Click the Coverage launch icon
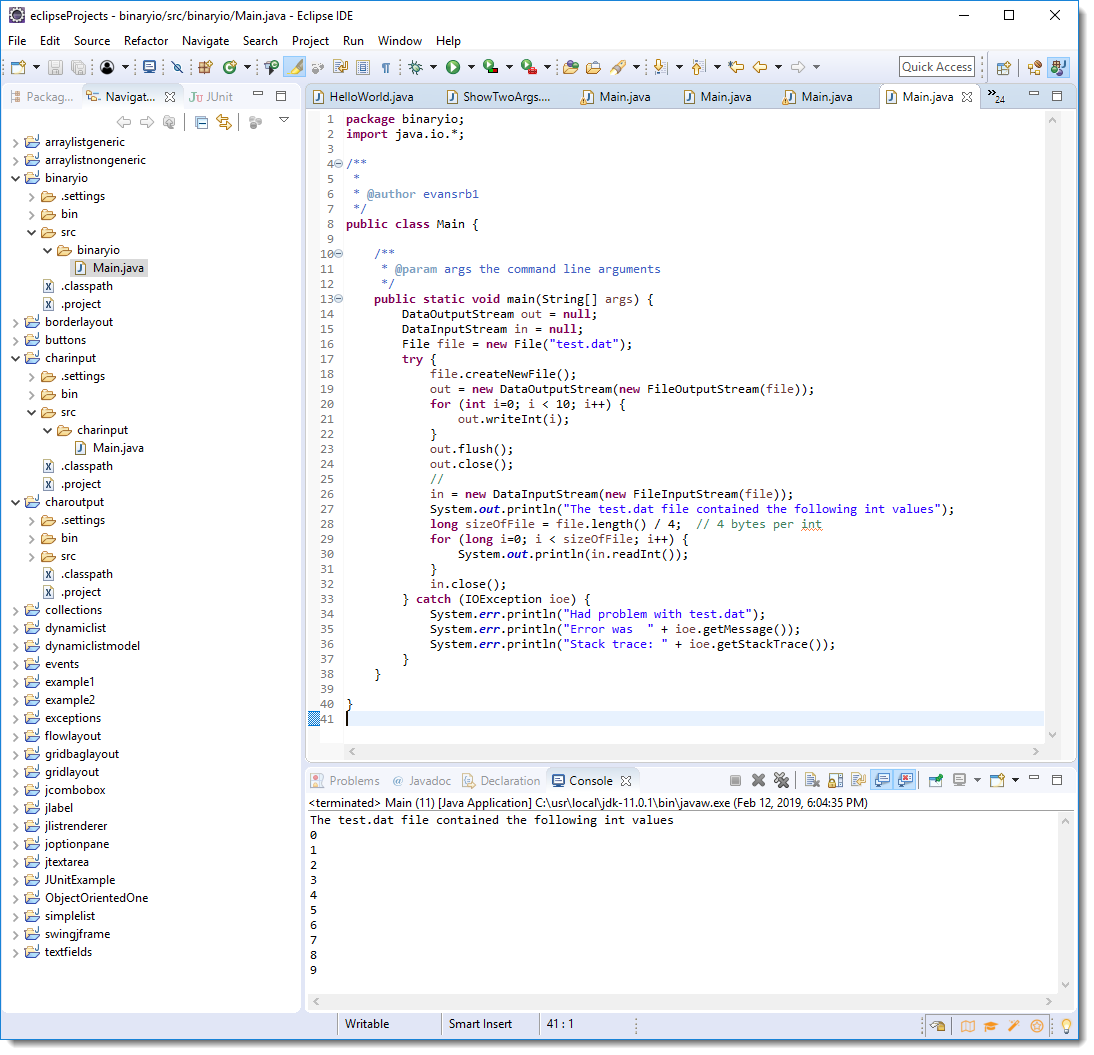 (x=491, y=67)
